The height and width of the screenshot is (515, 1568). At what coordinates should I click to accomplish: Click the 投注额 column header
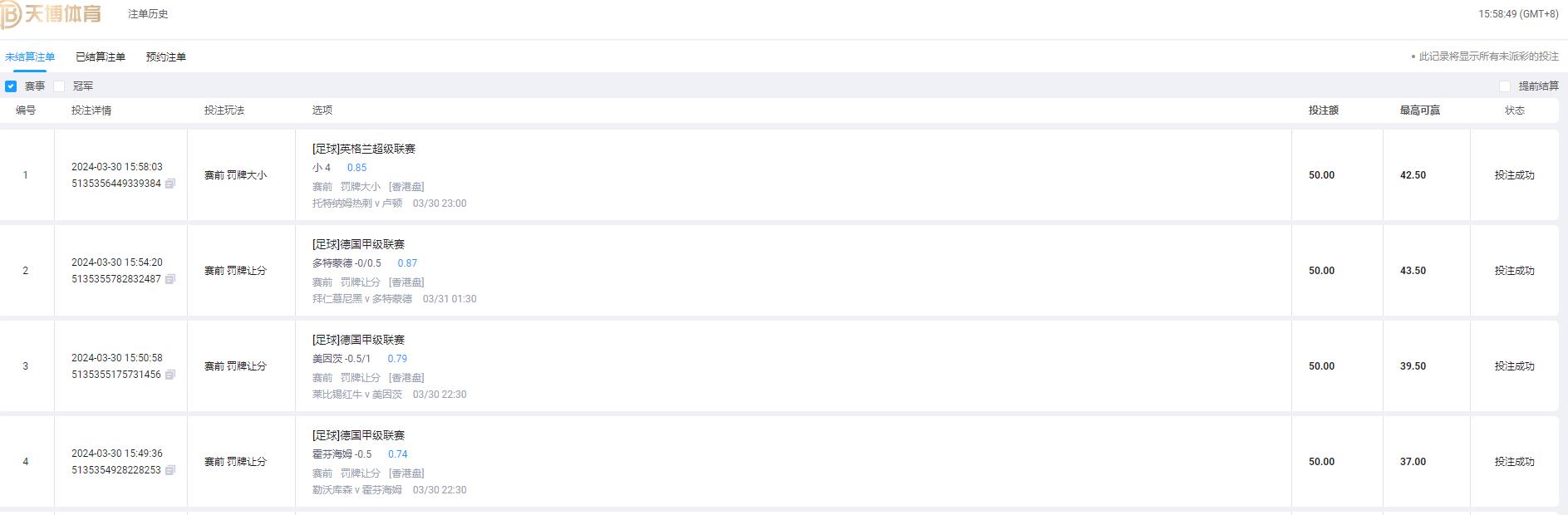point(1323,110)
